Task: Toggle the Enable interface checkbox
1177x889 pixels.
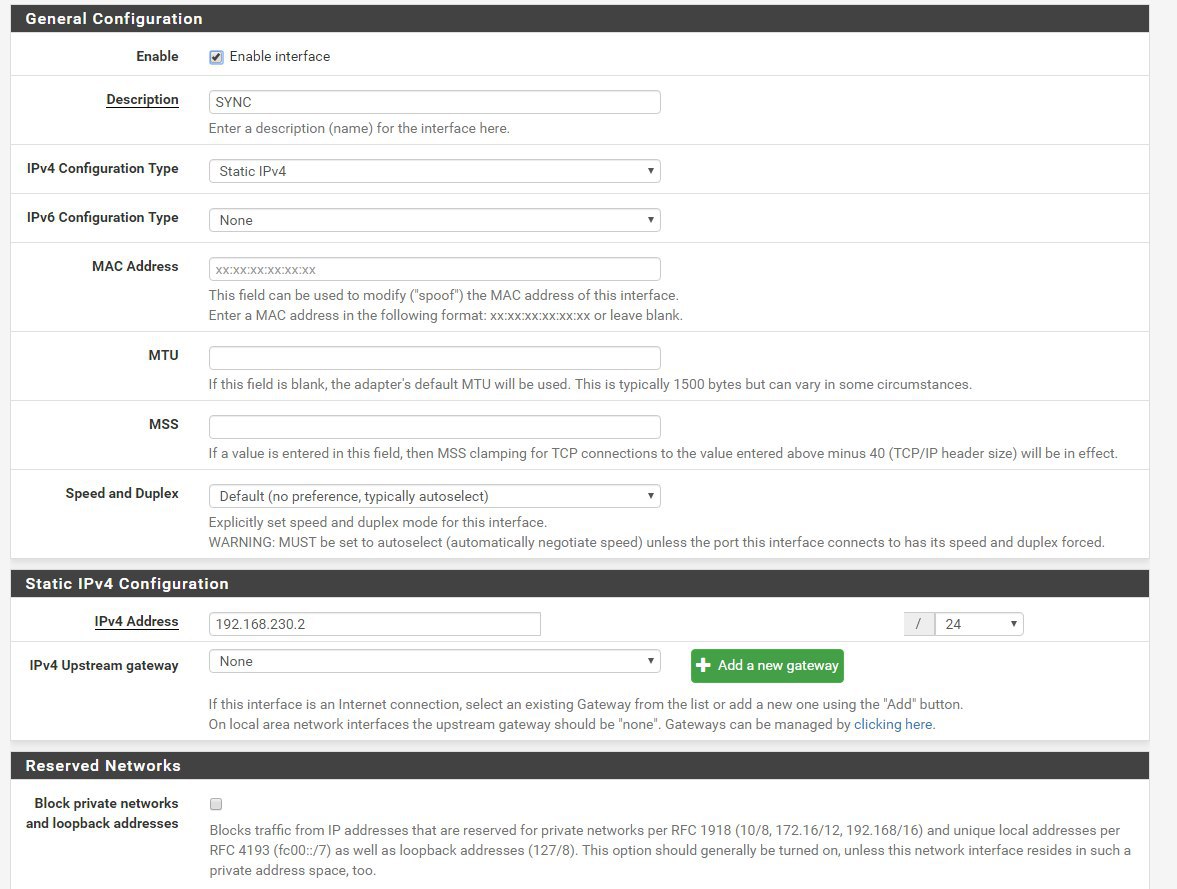Action: pyautogui.click(x=216, y=57)
